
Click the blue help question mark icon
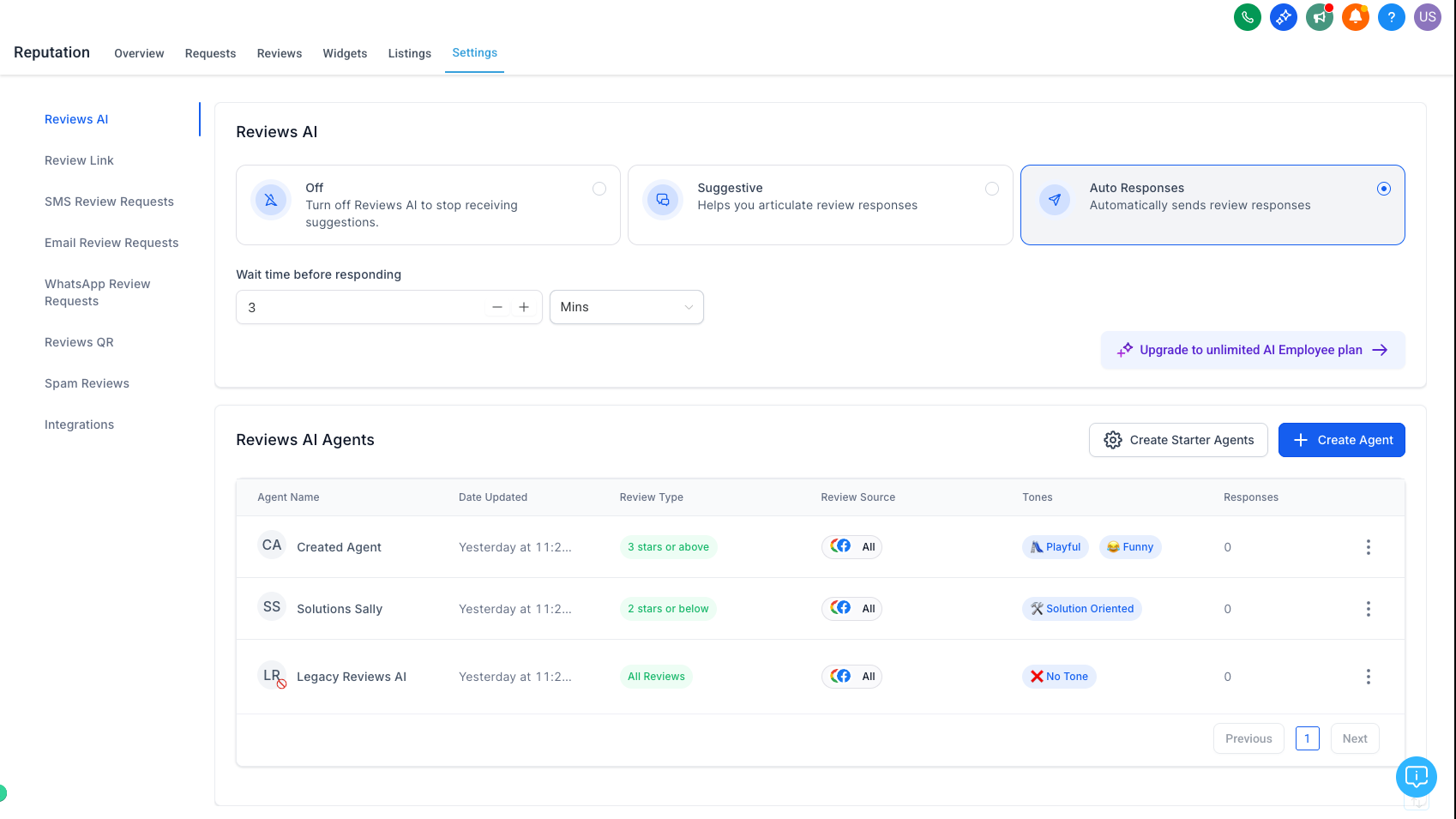pos(1391,17)
